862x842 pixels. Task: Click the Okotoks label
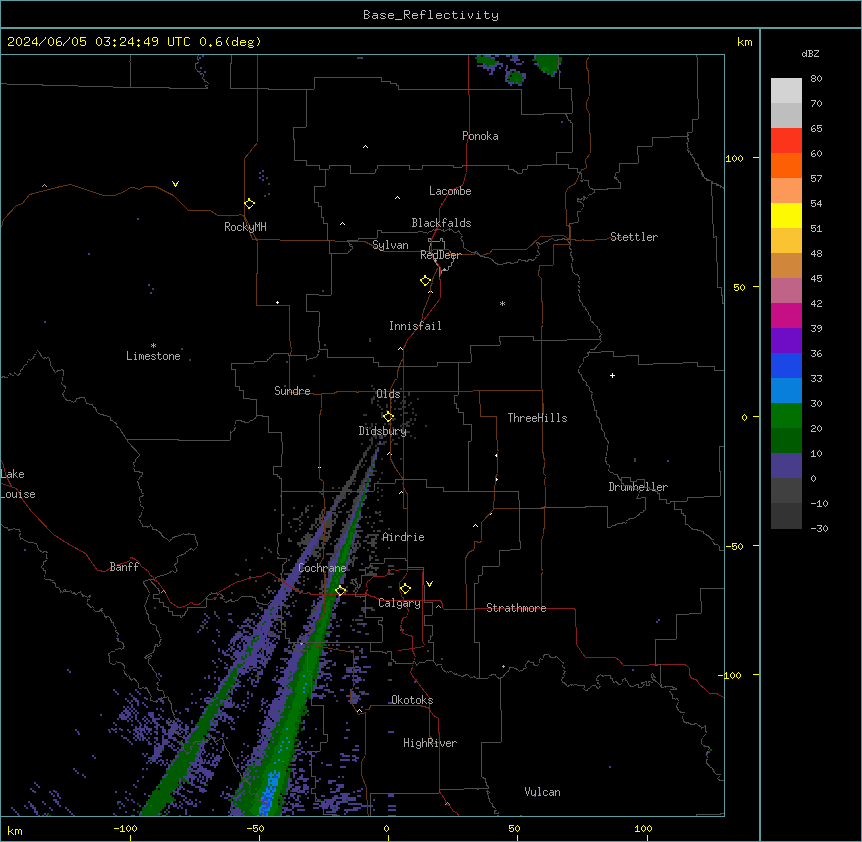(x=412, y=700)
